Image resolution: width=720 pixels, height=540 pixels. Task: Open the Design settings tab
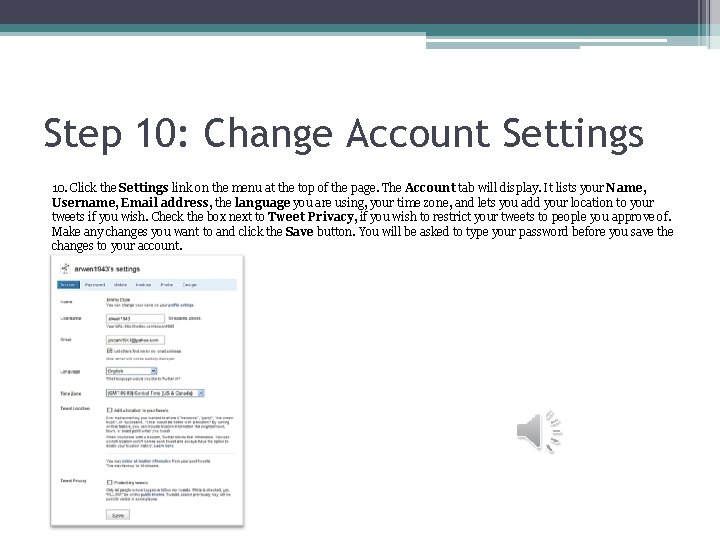click(x=190, y=285)
